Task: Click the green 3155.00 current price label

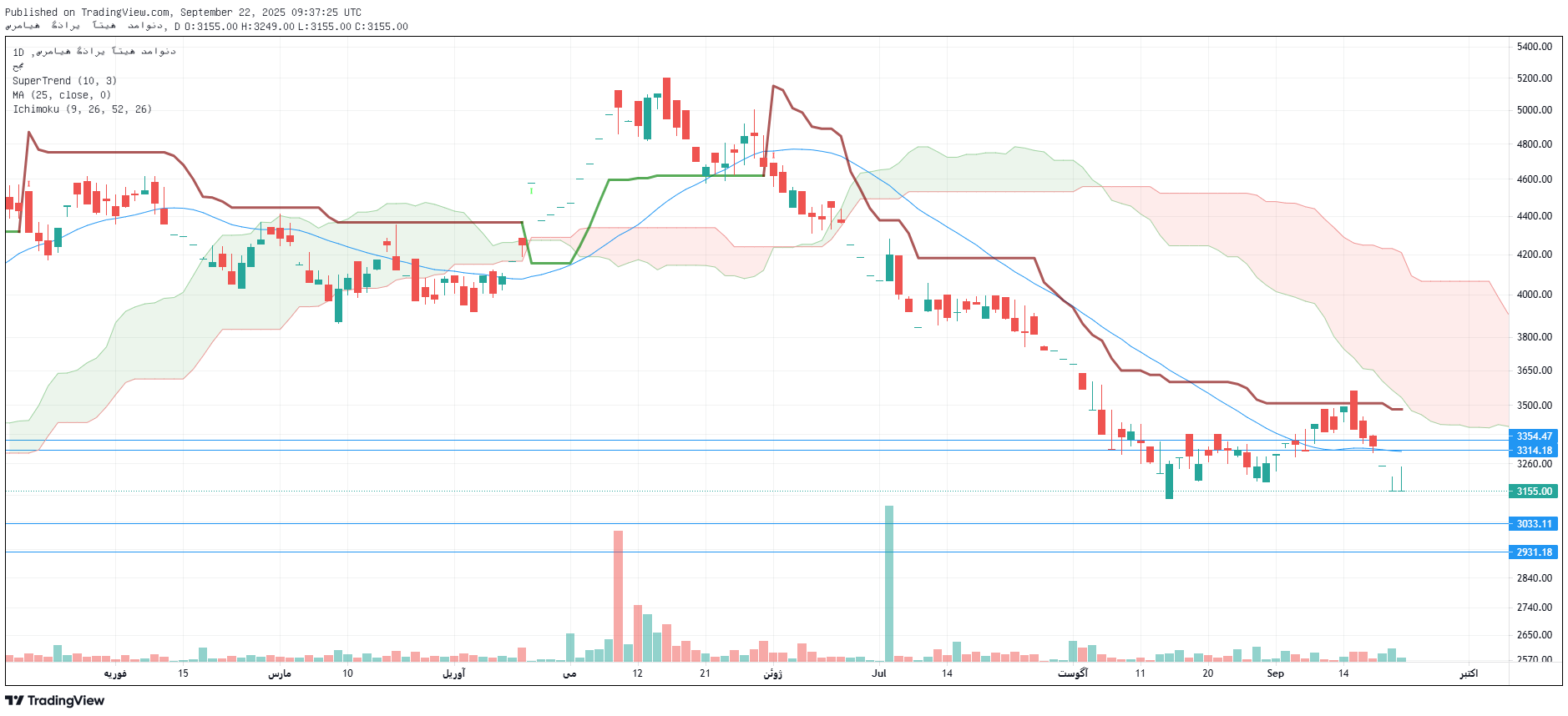Action: tap(1534, 492)
